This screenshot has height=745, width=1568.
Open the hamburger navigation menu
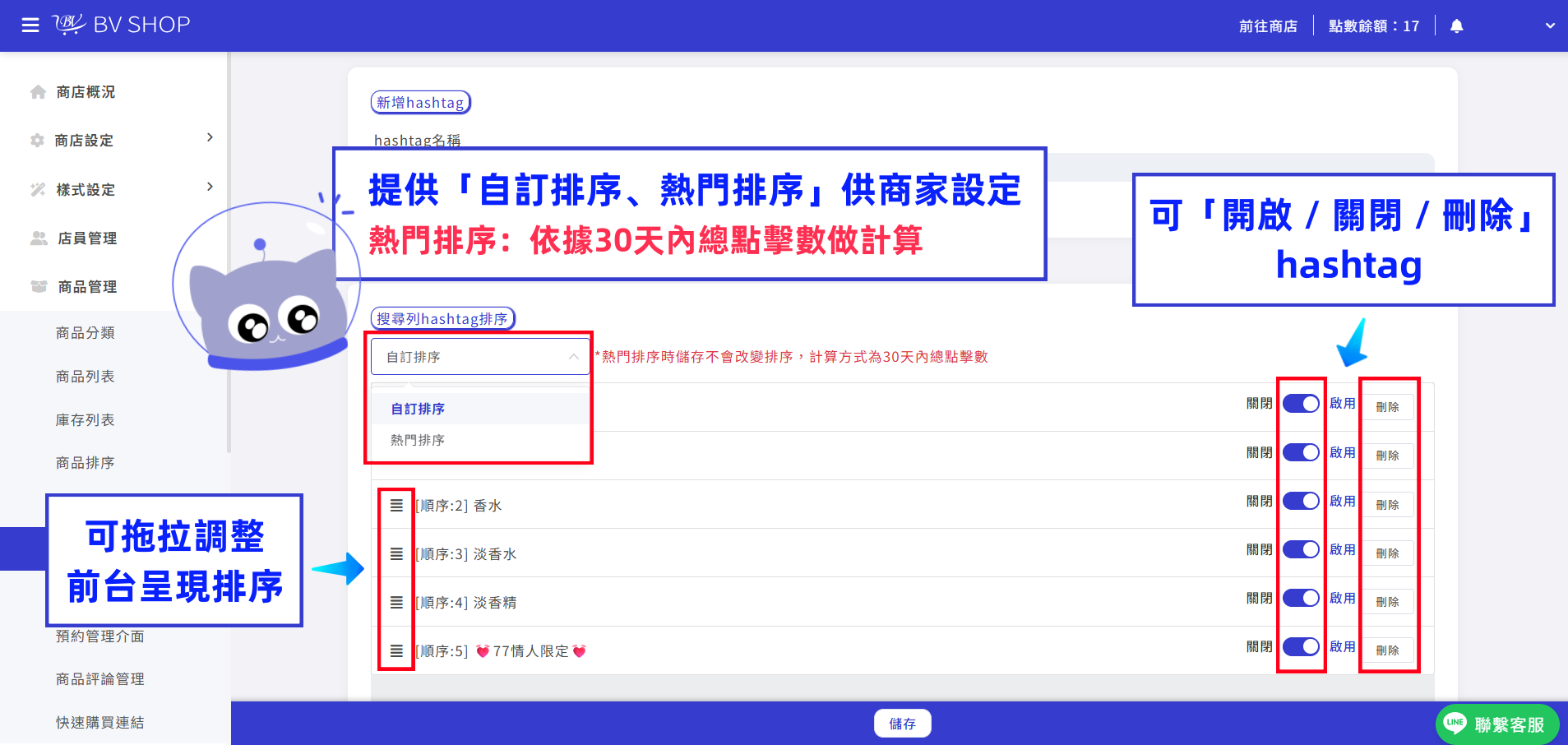point(30,25)
